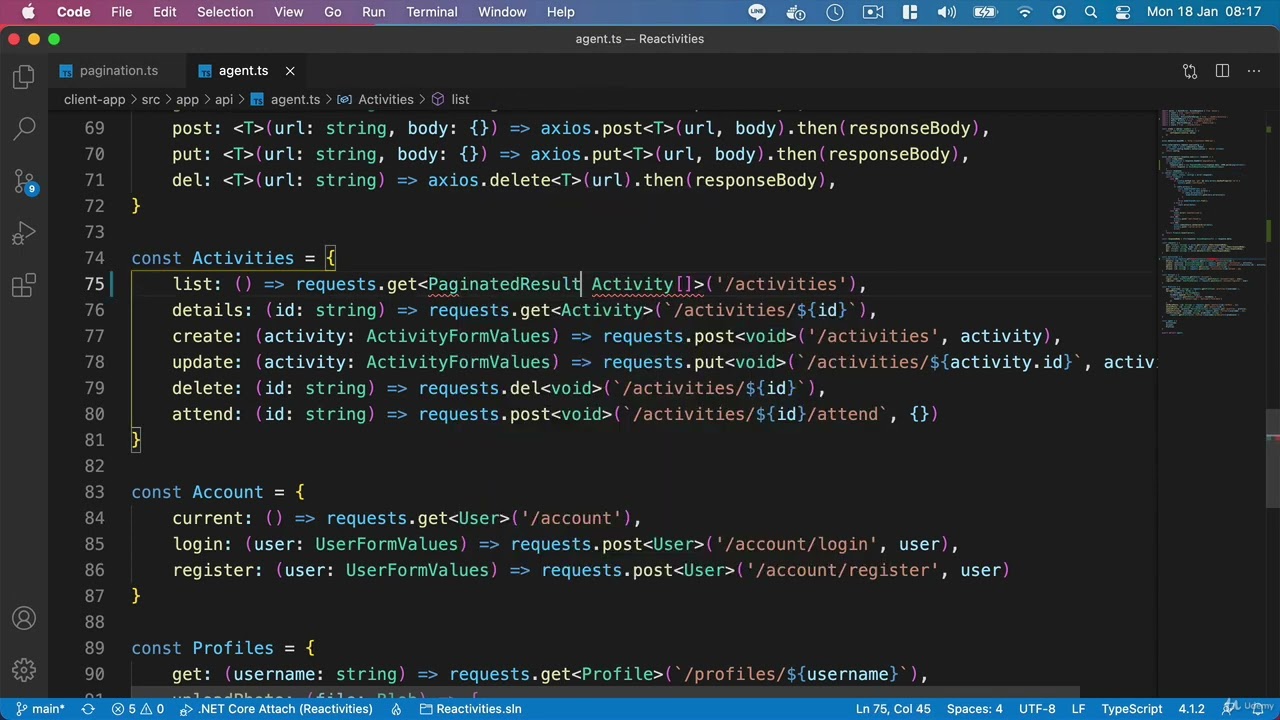Place cursor on line number 83
The image size is (1280, 720).
tap(94, 492)
